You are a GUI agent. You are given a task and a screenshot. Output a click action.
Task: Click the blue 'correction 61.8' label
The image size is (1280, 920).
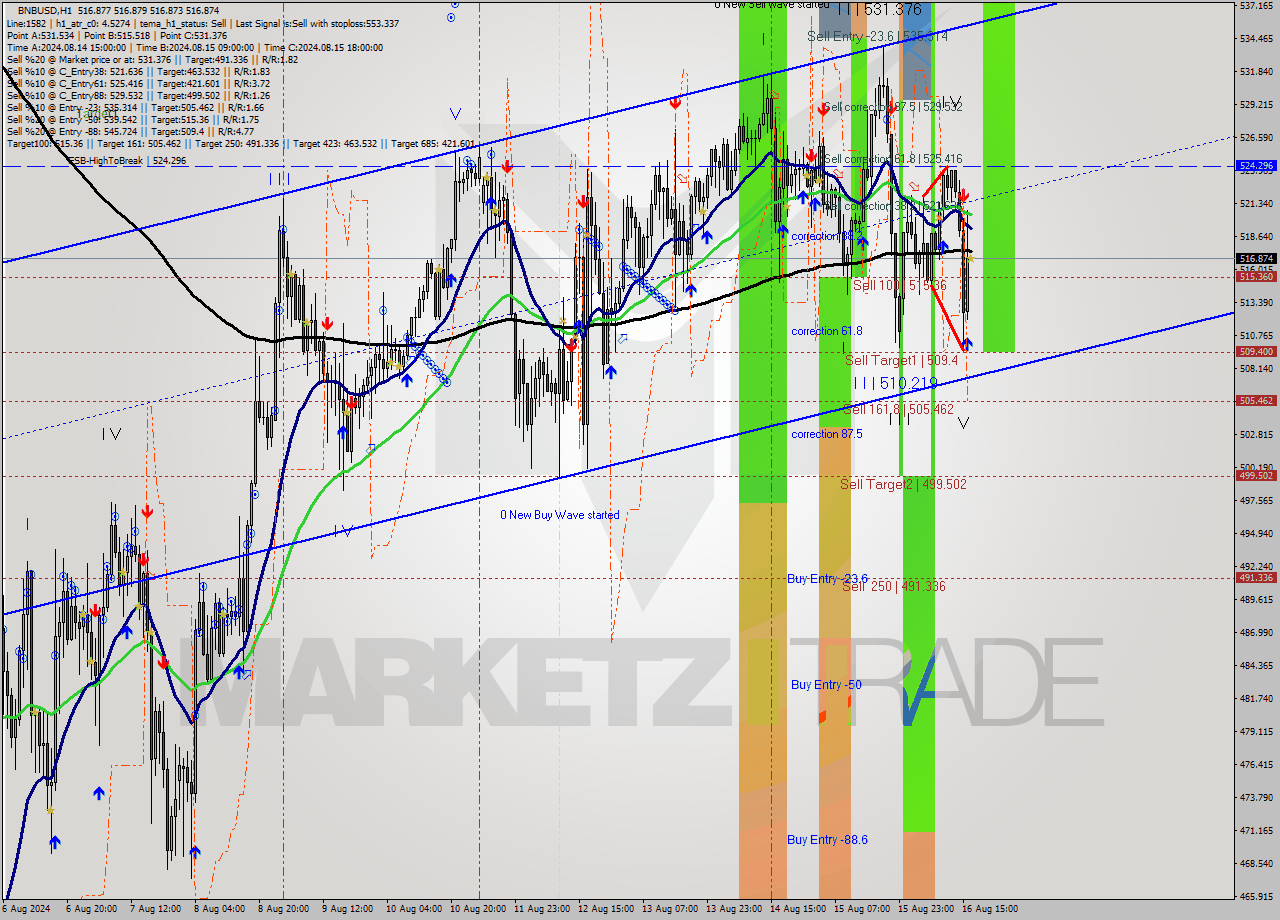[827, 330]
